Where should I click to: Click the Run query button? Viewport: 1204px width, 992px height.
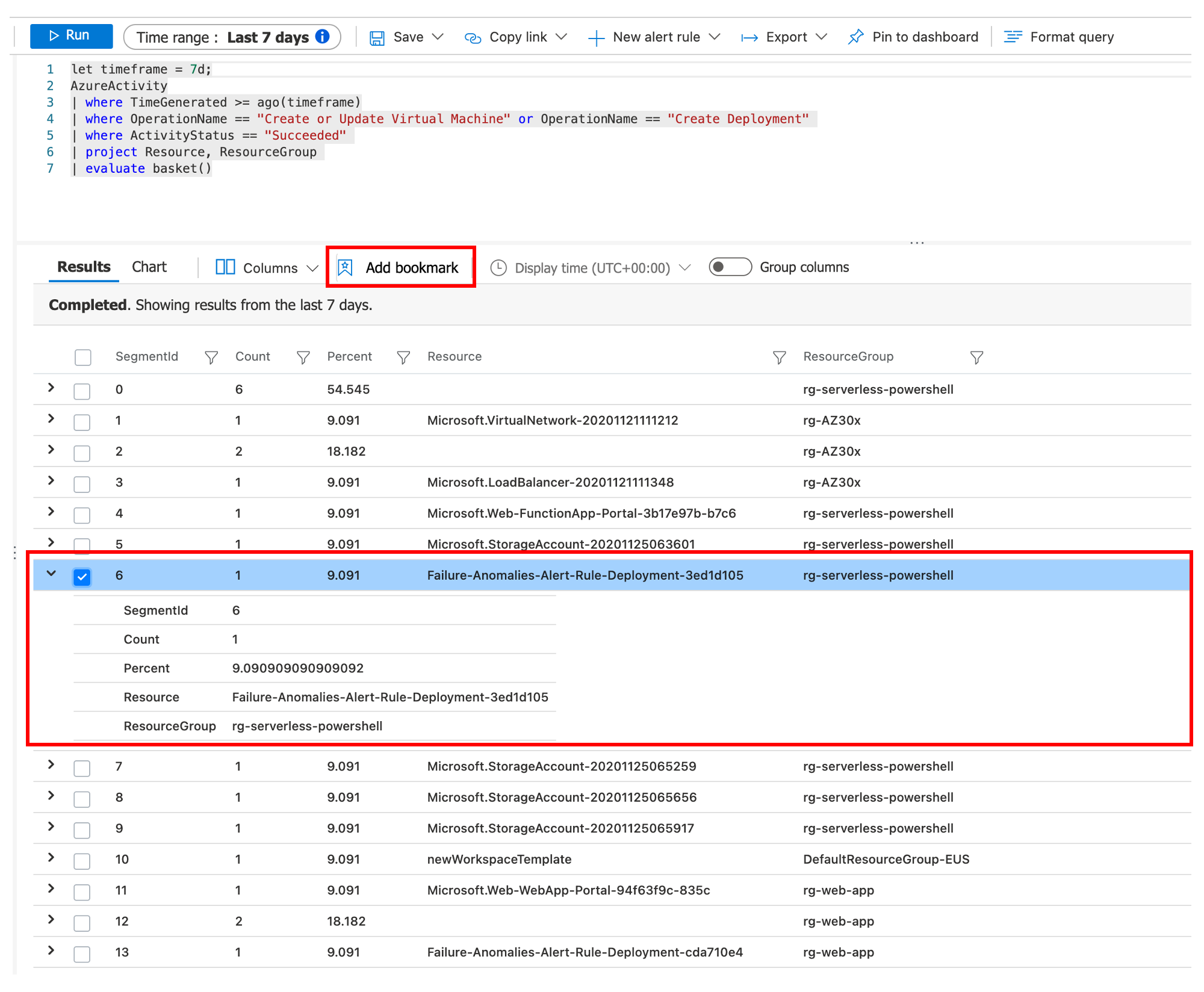point(71,36)
